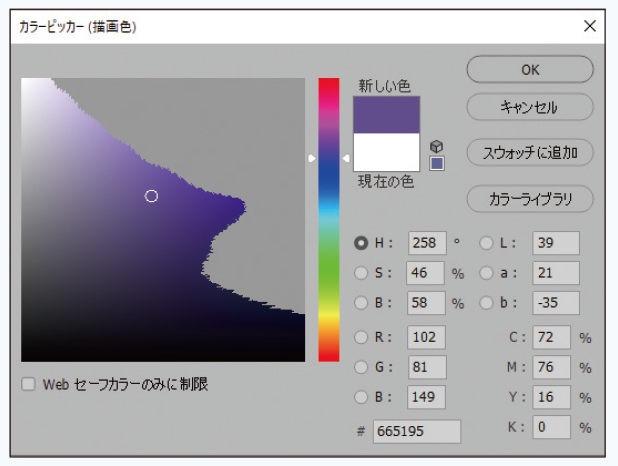Click the small web-safe color swatch below cube
Screen dimensions: 618x466
(437, 163)
